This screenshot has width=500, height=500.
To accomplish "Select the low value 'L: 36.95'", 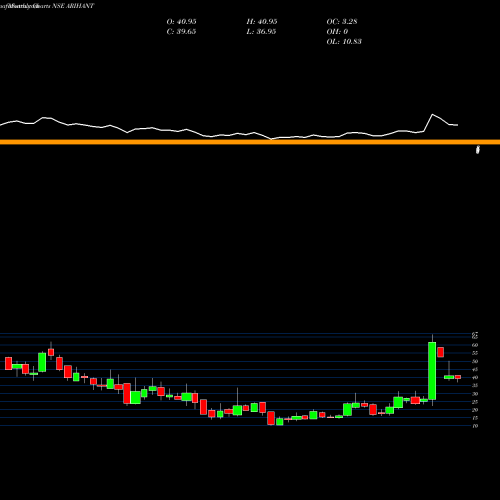I will [x=261, y=32].
